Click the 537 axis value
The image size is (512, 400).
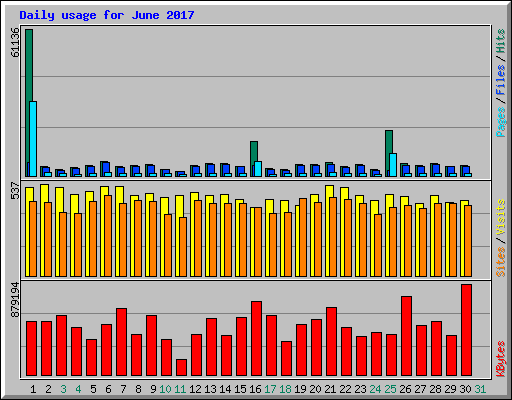(x=15, y=190)
